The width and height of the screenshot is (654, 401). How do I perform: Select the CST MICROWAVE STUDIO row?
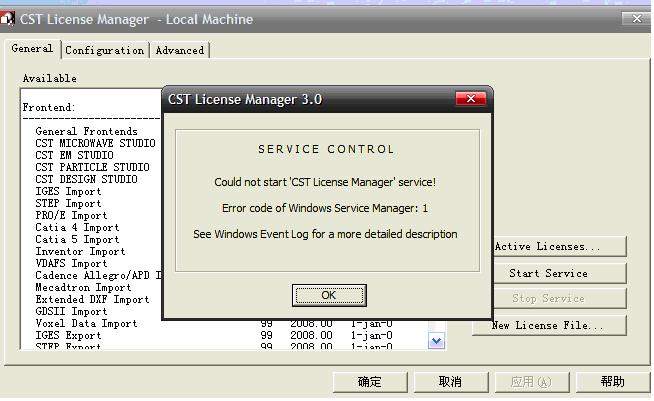coord(96,143)
